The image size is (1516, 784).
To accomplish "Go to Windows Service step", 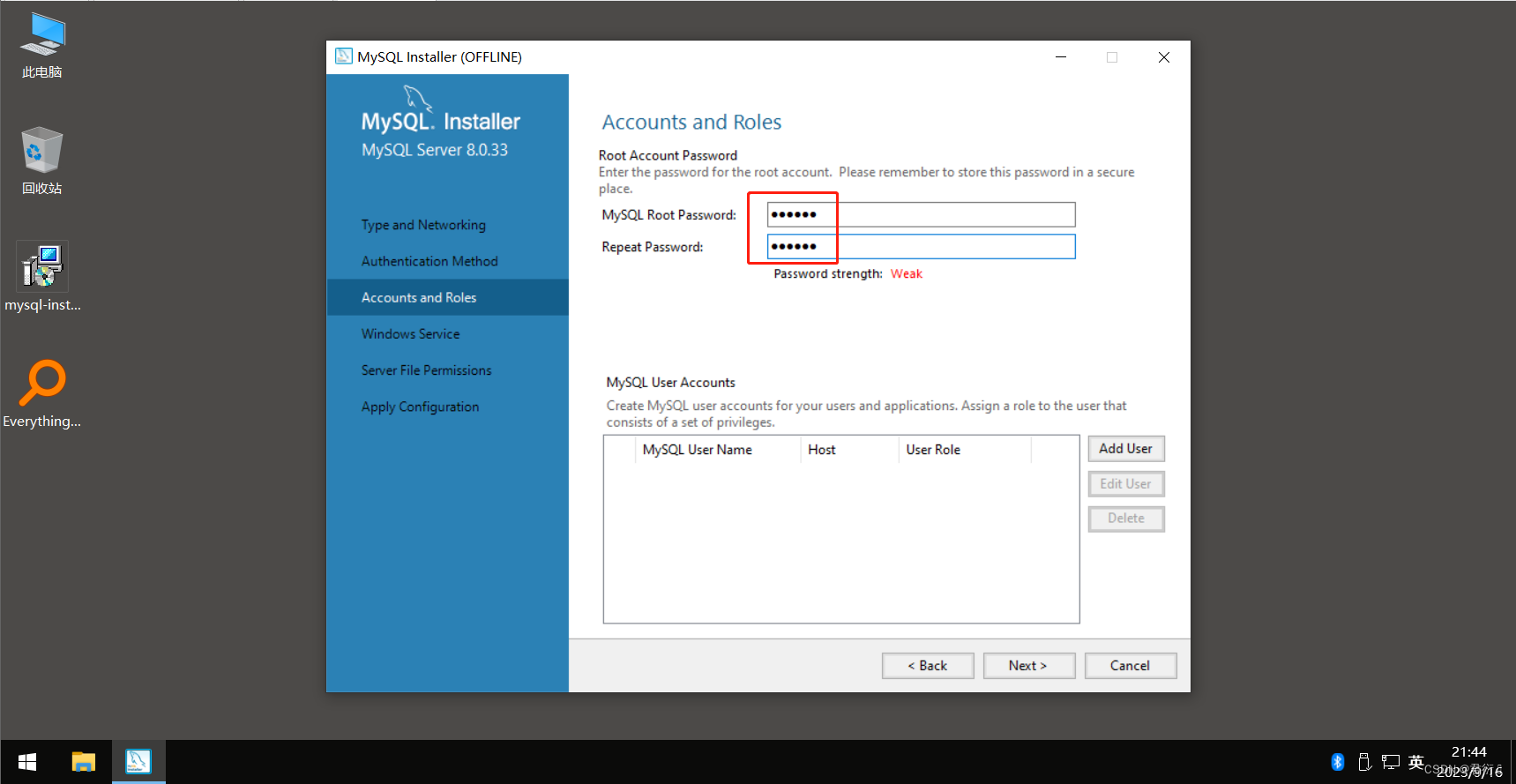I will 410,333.
